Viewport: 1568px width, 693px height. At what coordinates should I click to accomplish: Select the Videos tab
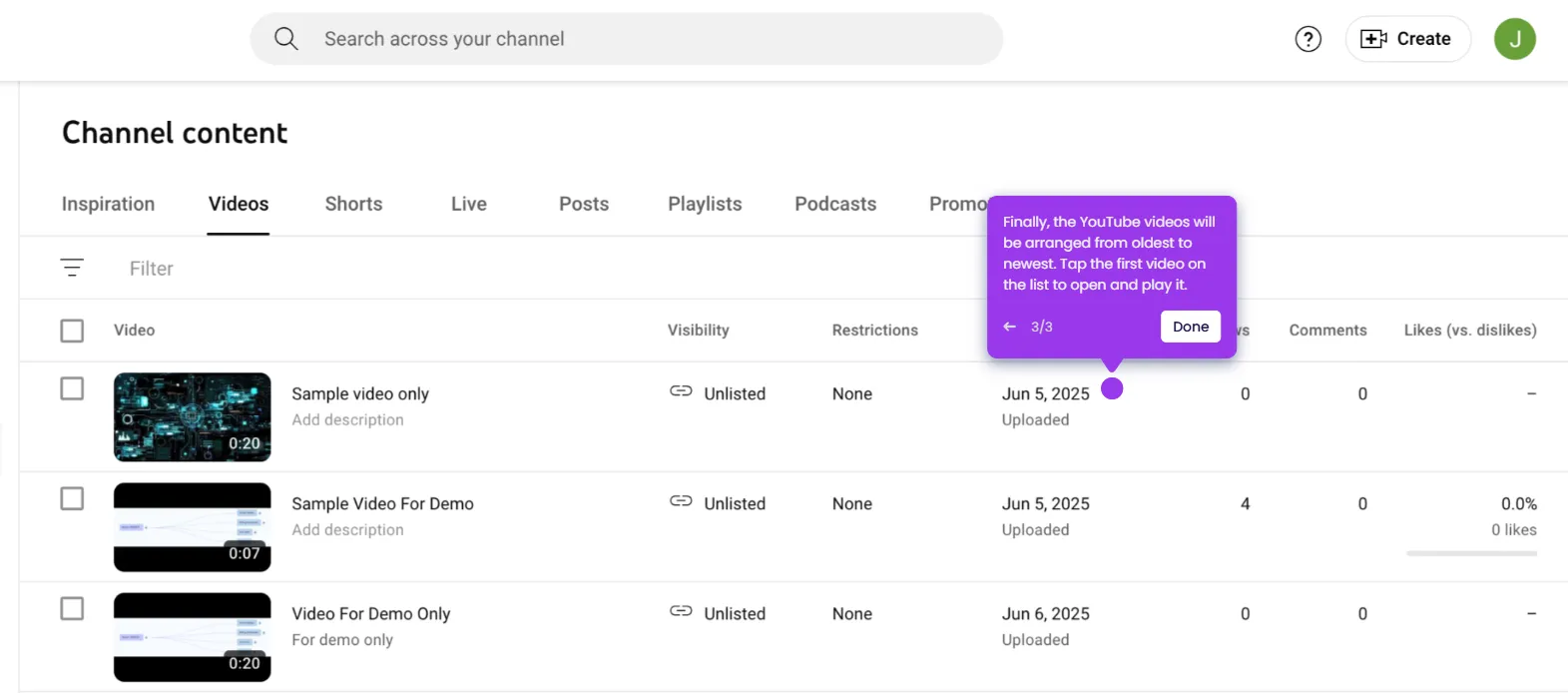239,204
